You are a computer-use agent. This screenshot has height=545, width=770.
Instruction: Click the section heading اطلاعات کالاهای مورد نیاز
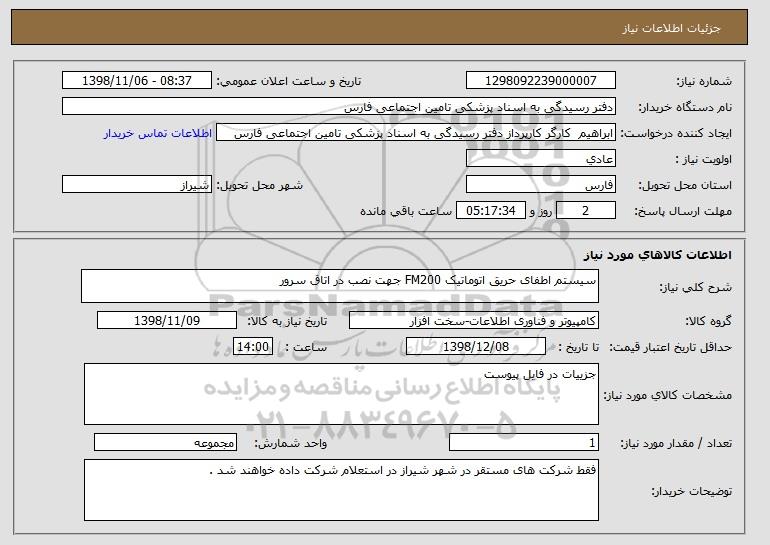click(x=658, y=255)
